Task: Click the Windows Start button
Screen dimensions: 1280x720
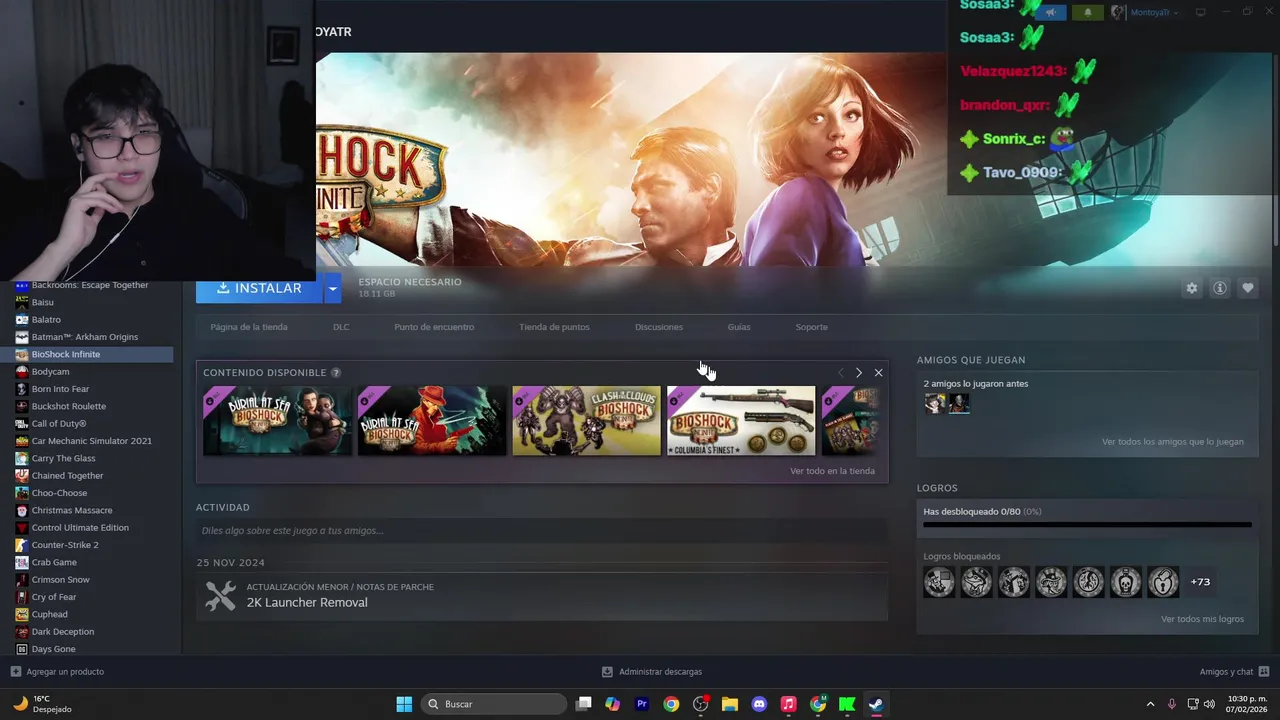Action: pos(404,704)
